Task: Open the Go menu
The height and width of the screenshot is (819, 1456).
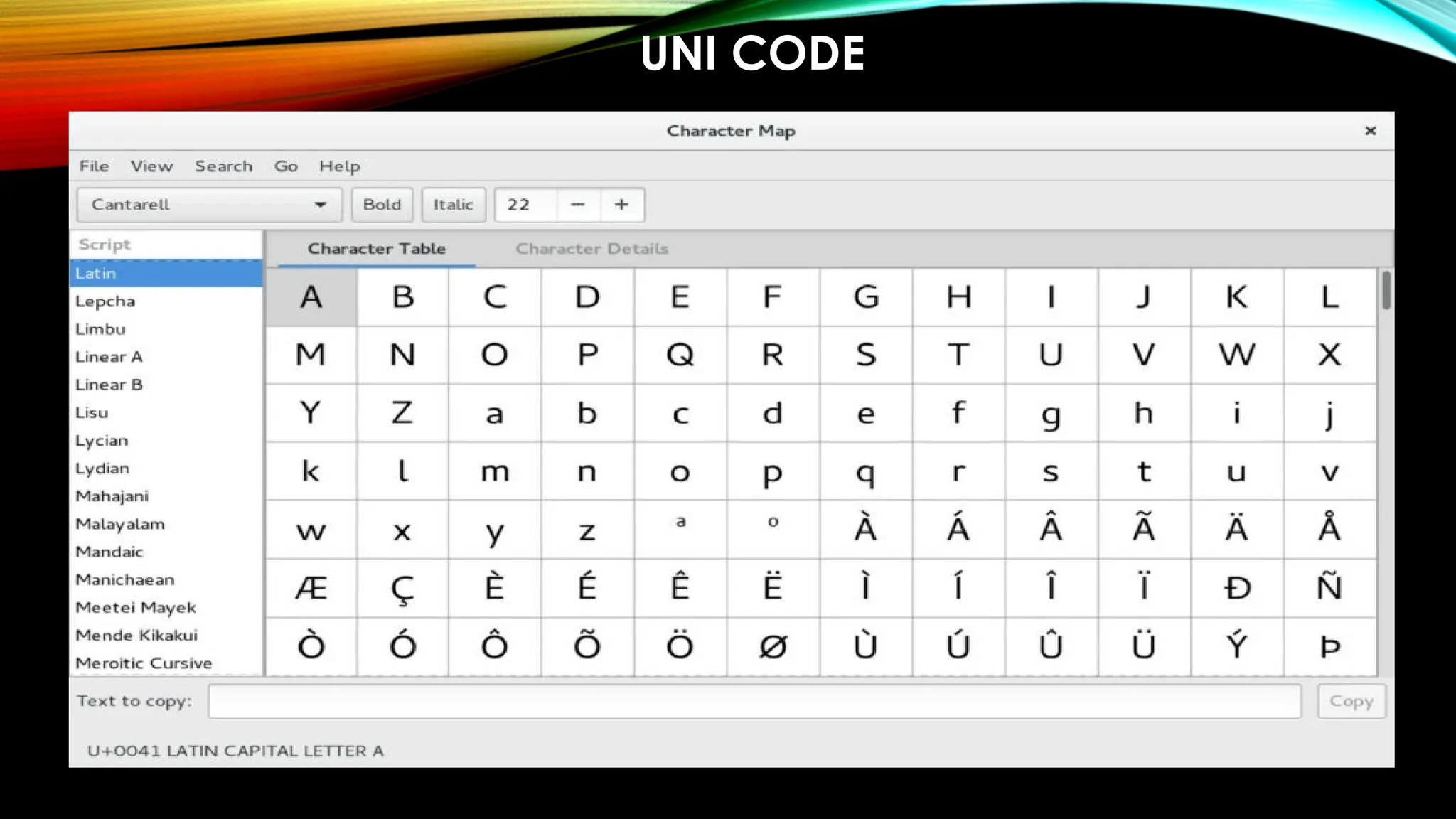Action: pos(286,166)
